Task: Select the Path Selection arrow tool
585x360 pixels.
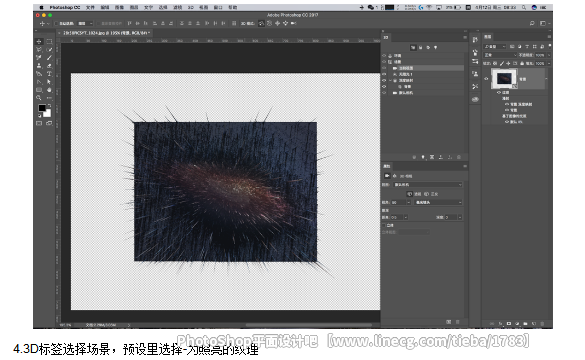Action: click(49, 82)
